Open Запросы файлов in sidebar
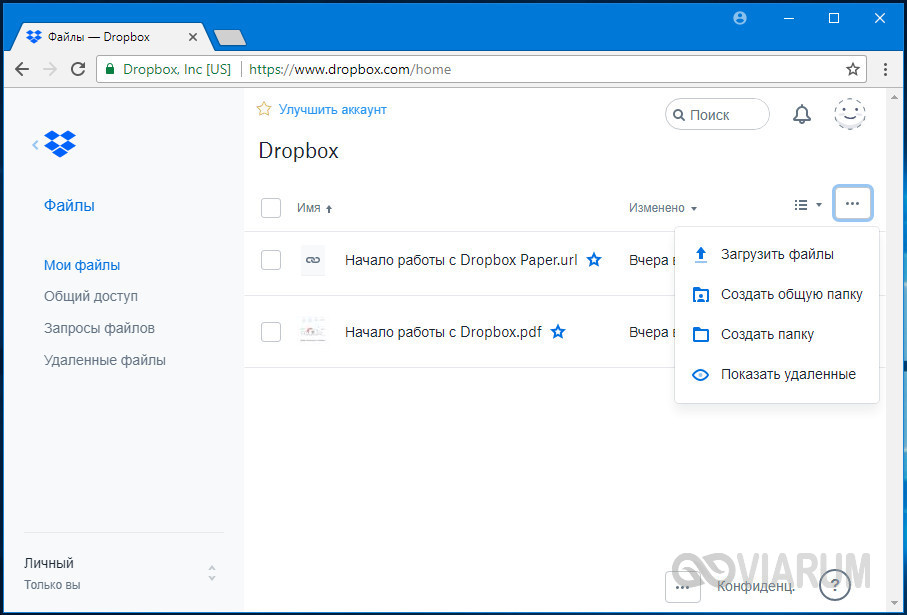The width and height of the screenshot is (907, 615). [99, 328]
